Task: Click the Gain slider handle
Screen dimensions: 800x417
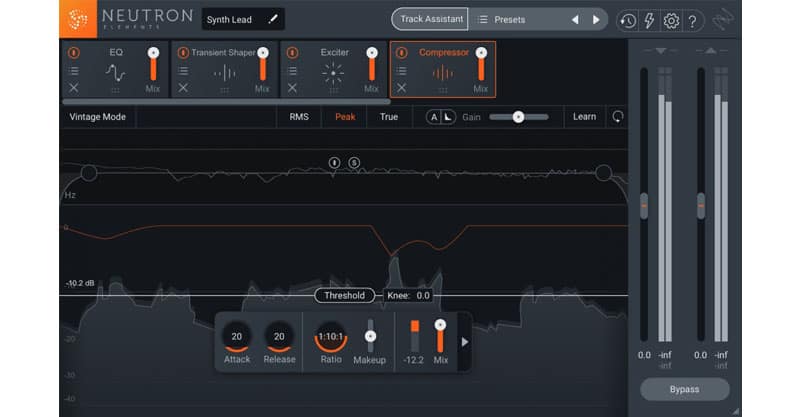Action: coord(518,117)
